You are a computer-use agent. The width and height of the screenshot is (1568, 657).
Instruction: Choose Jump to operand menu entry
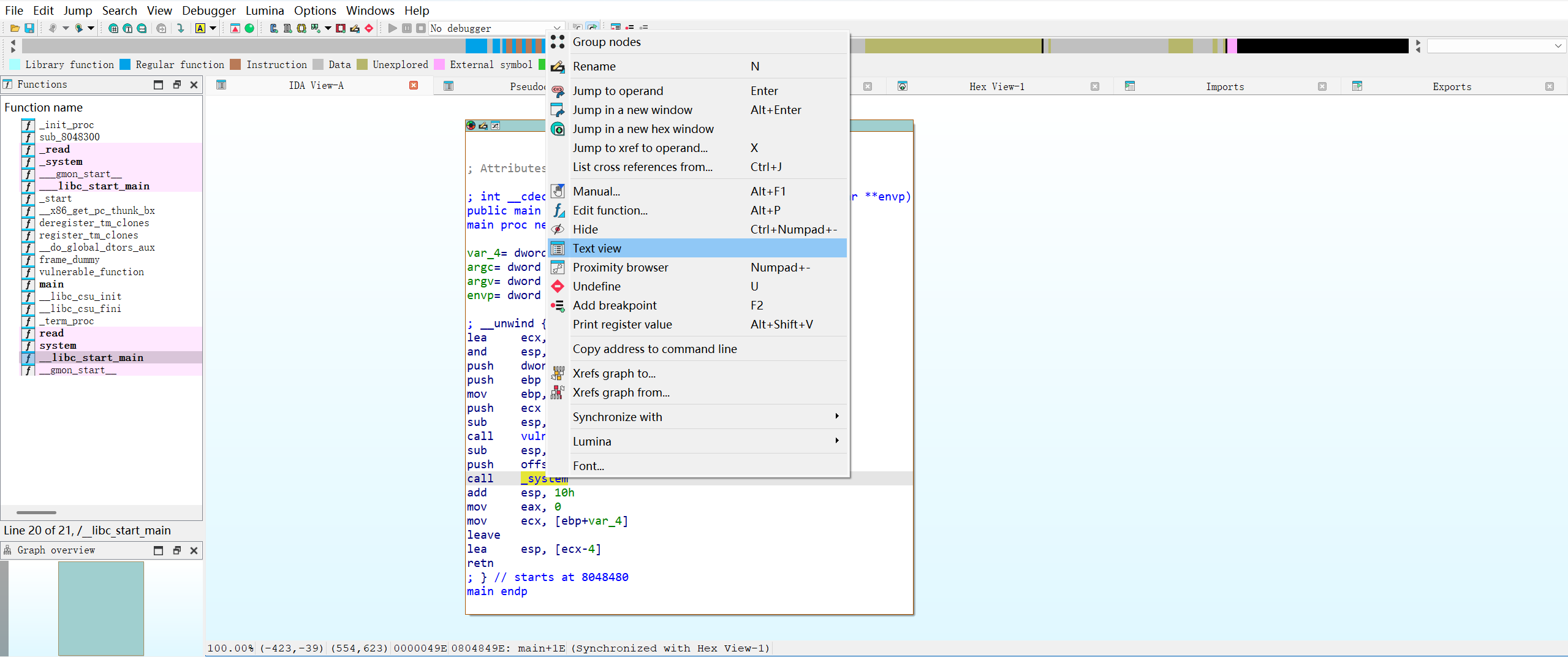(x=699, y=91)
